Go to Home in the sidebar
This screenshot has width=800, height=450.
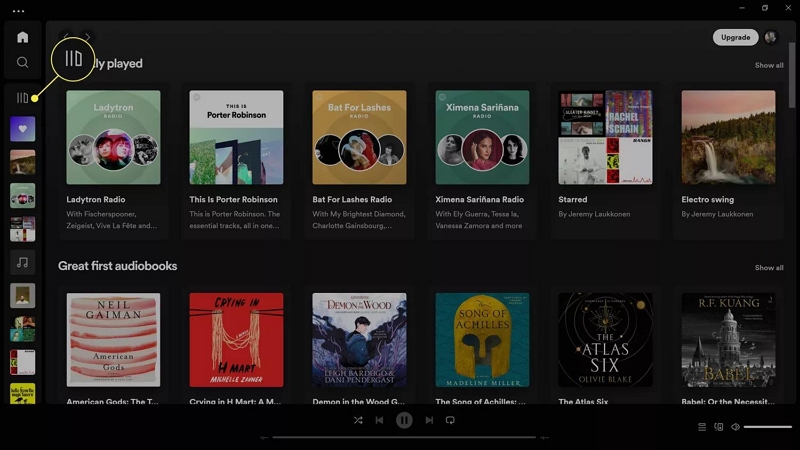[x=23, y=37]
